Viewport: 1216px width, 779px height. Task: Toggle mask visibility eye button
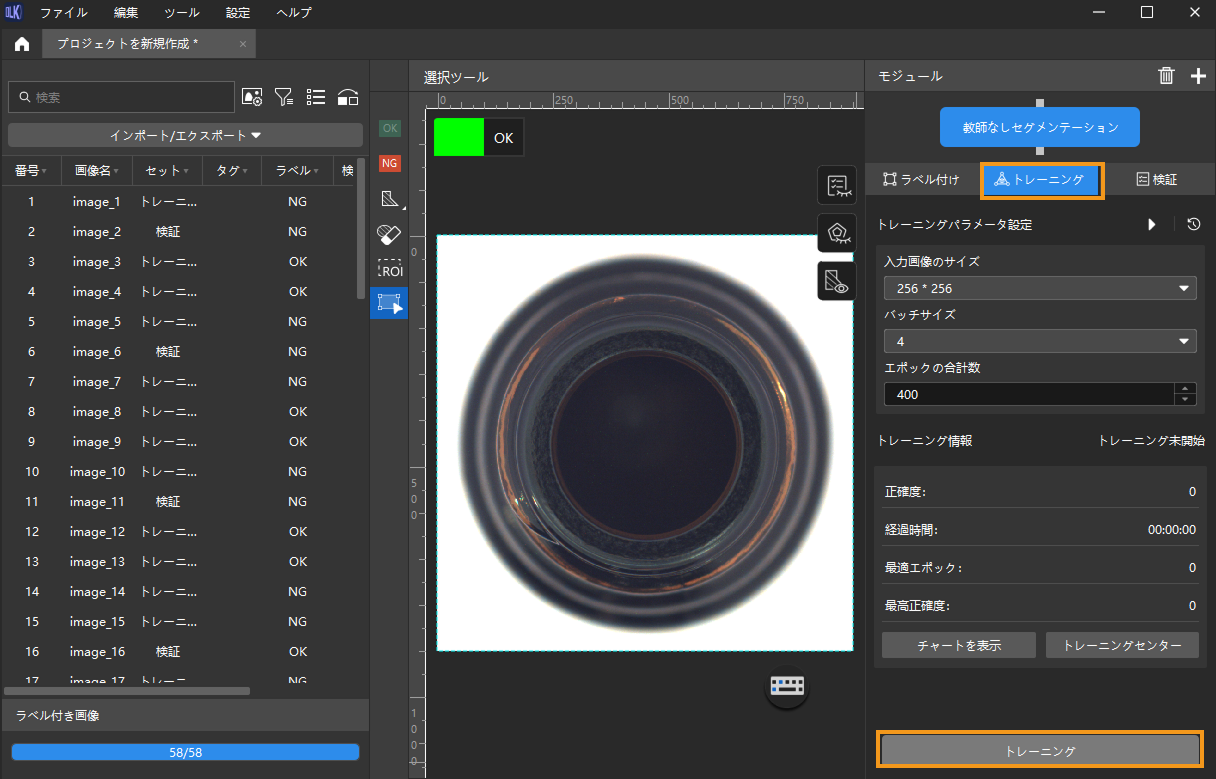click(x=837, y=282)
